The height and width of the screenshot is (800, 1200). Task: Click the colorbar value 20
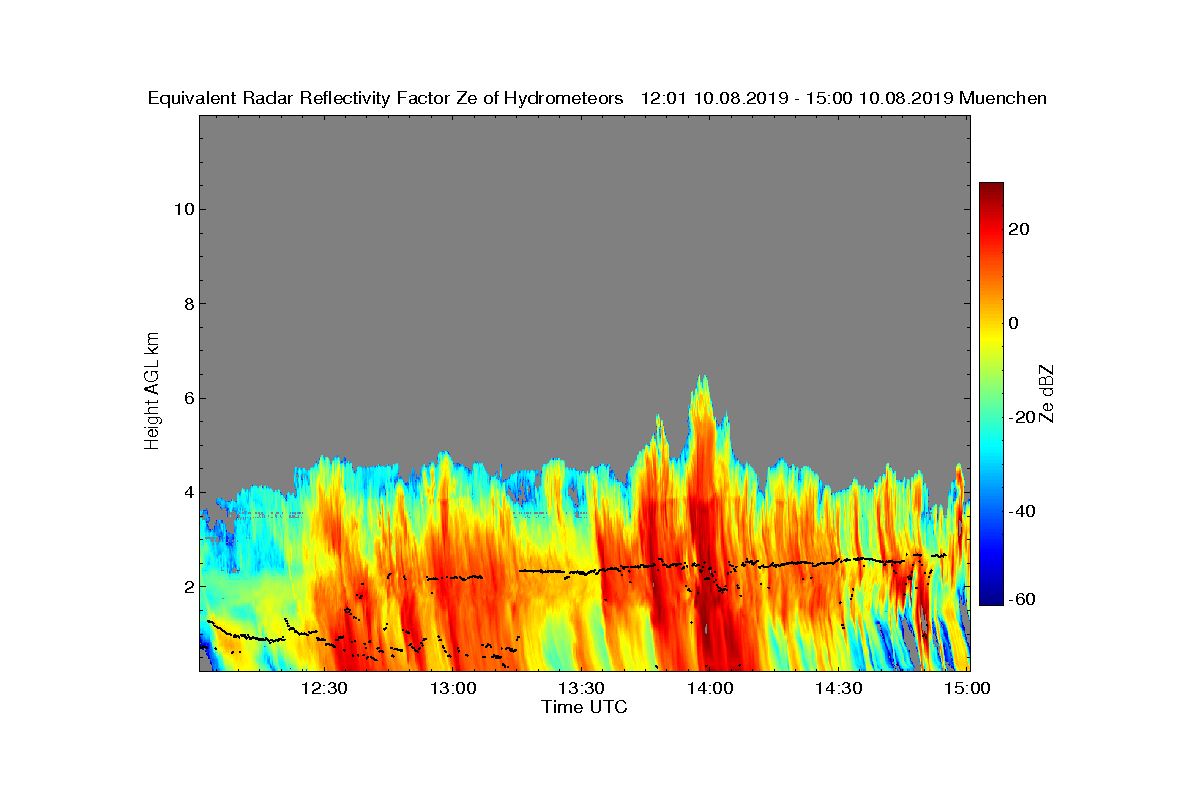pos(1020,229)
